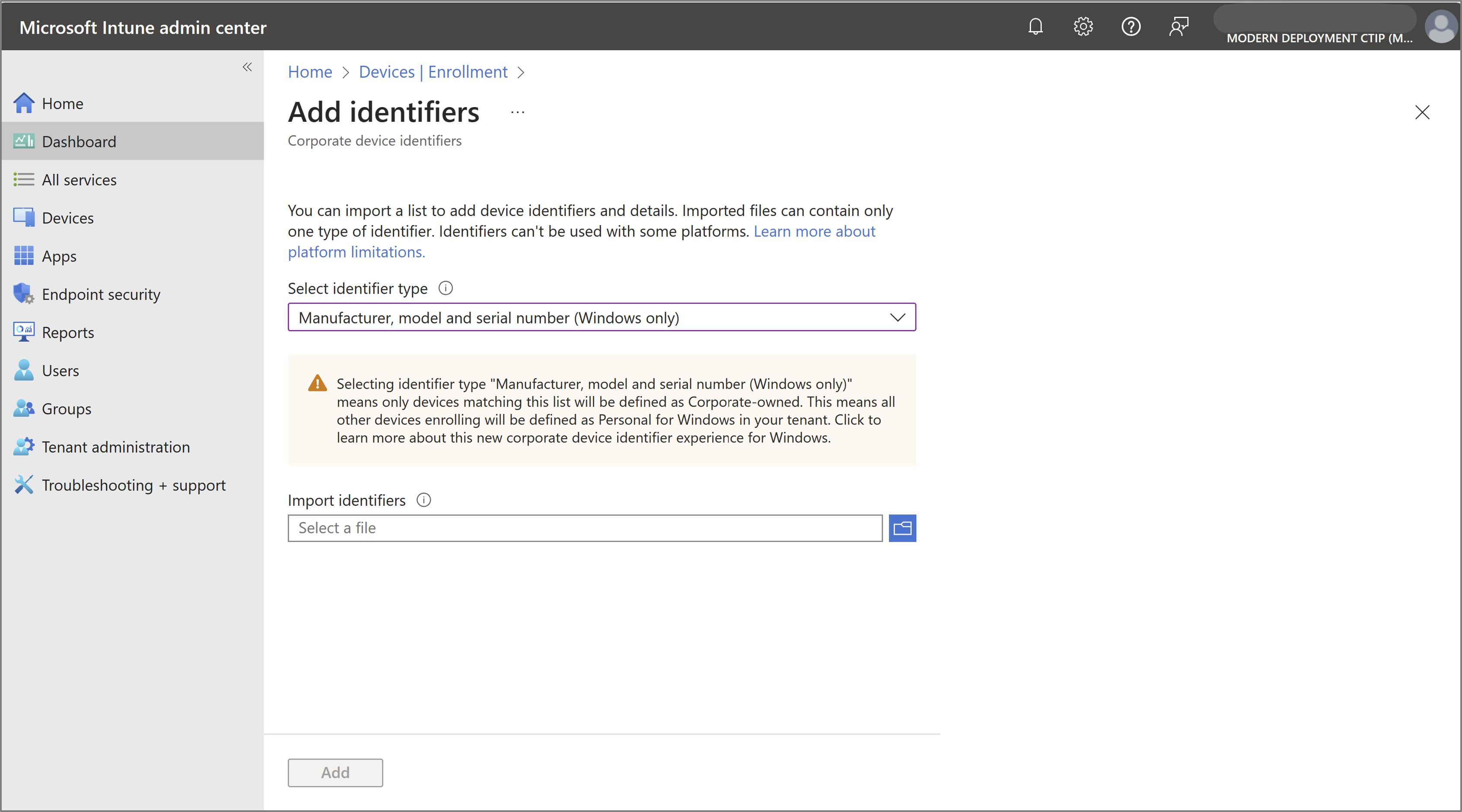This screenshot has width=1462, height=812.
Task: Open the feedback icon in the top bar
Action: click(x=1179, y=26)
